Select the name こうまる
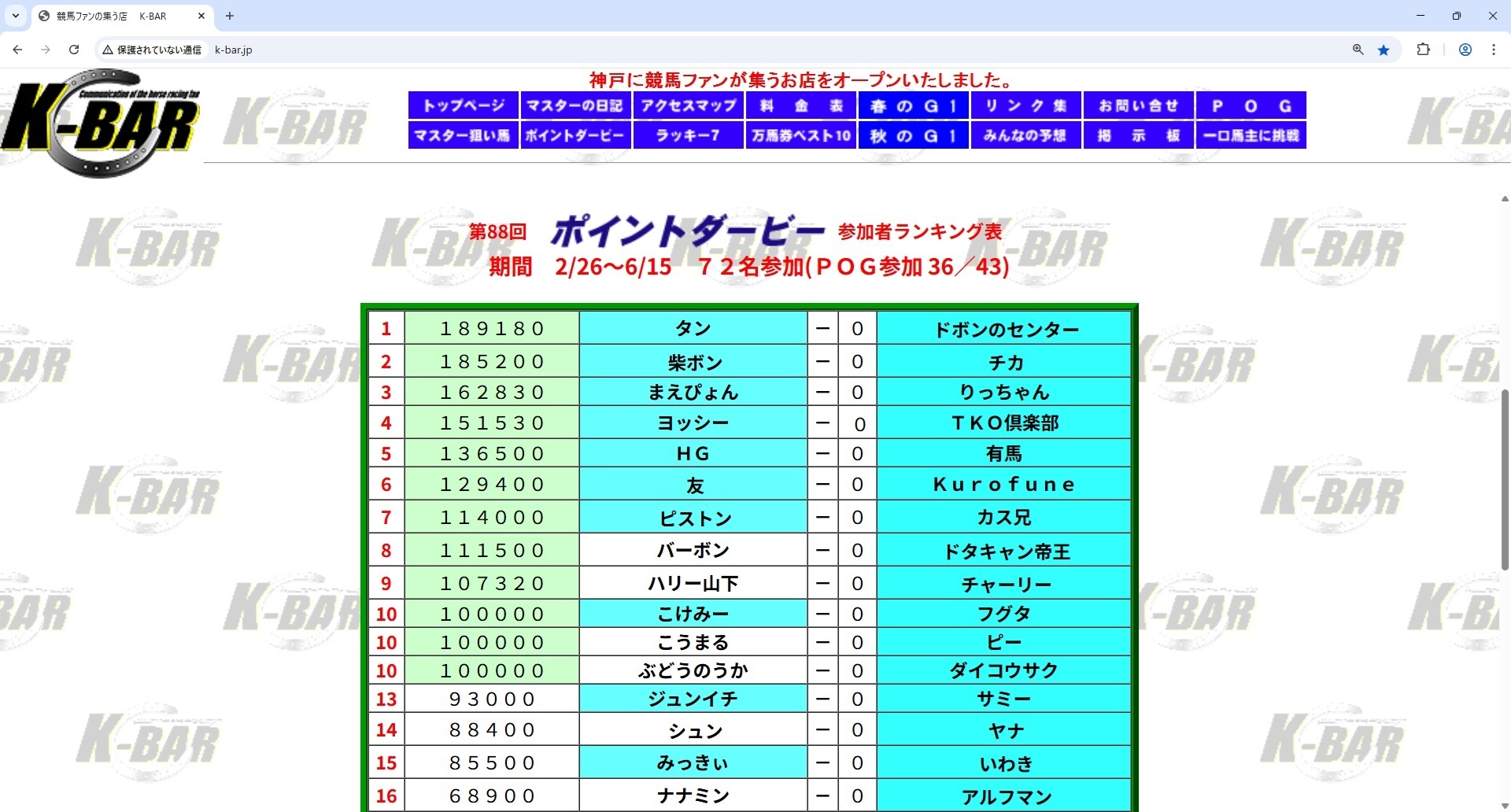 click(693, 642)
